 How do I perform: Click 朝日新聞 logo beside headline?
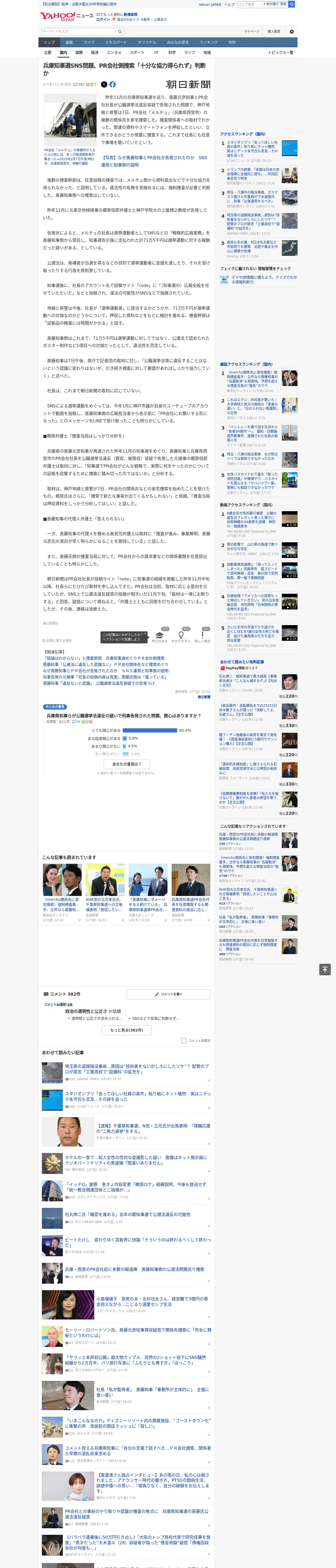tap(188, 85)
